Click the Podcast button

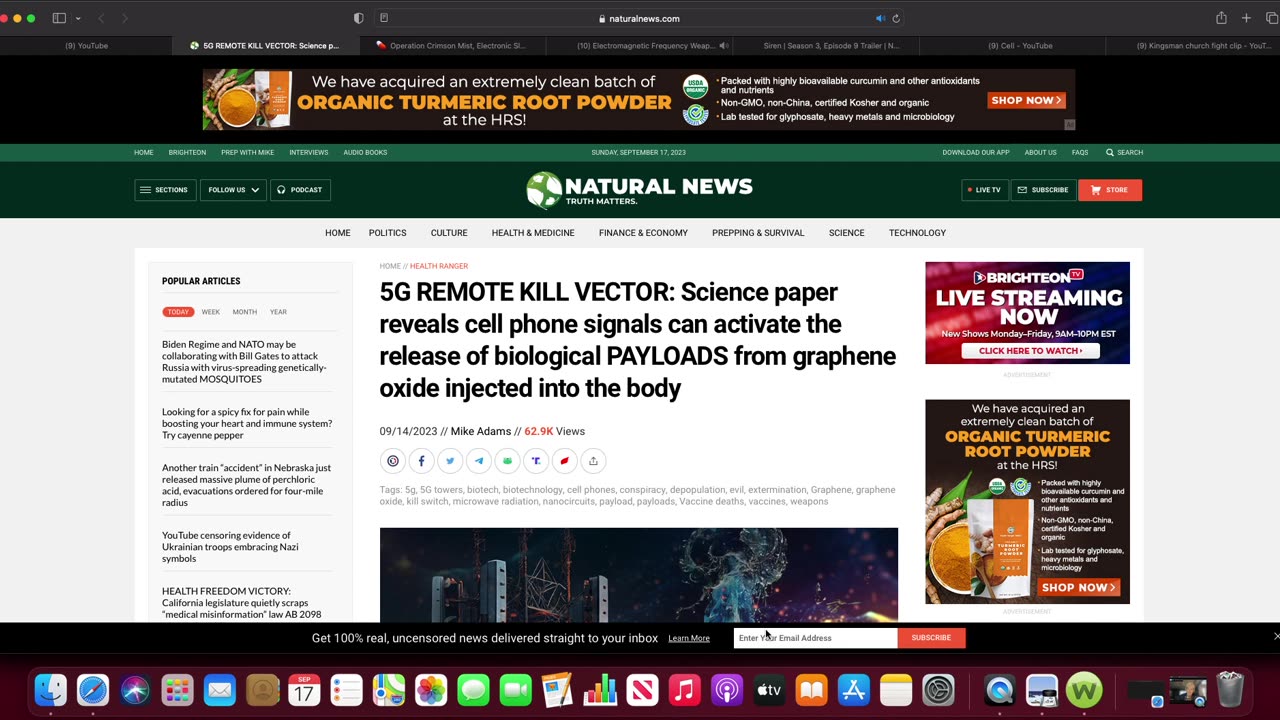pyautogui.click(x=300, y=190)
